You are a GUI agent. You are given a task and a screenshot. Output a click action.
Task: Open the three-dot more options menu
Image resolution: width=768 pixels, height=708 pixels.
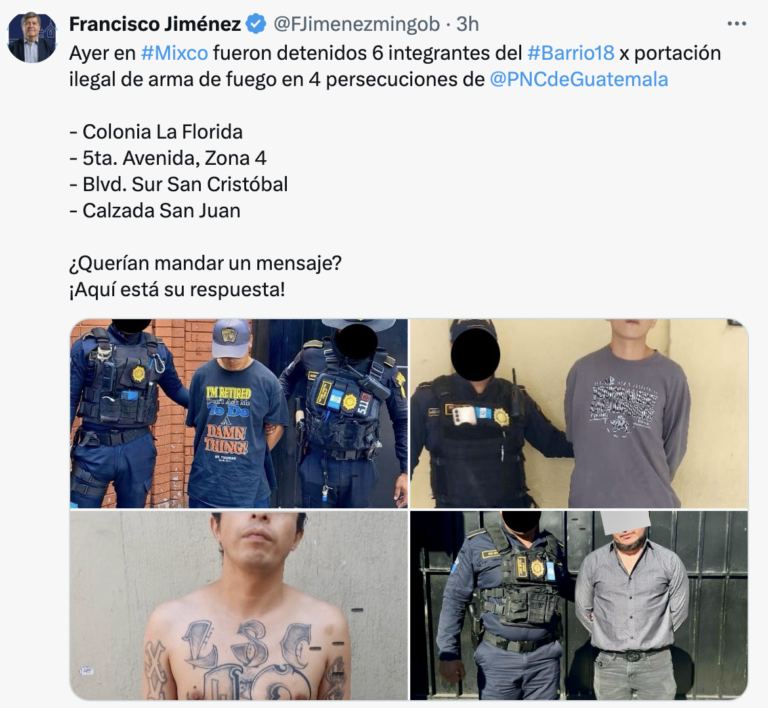click(736, 24)
